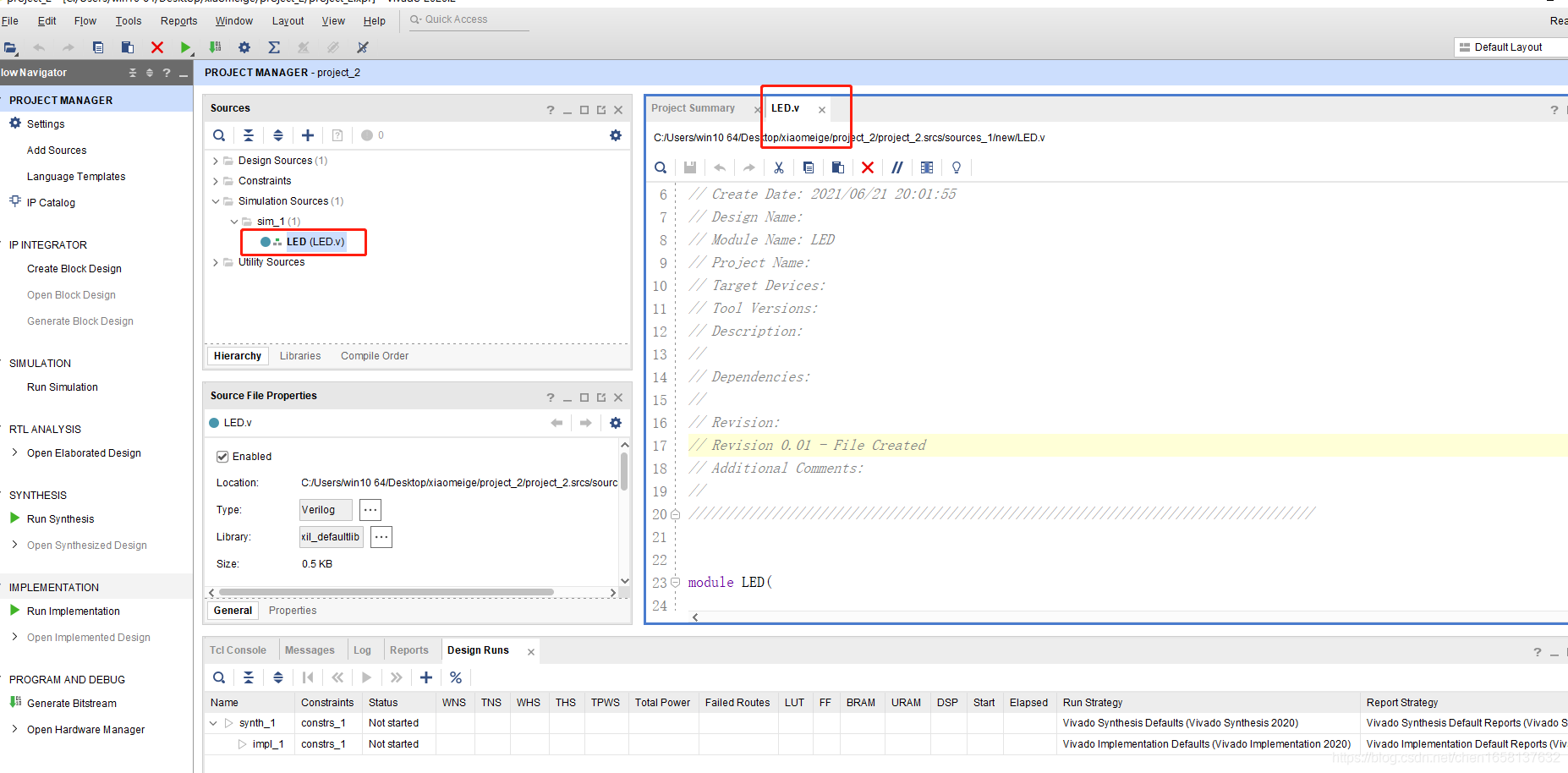Click the find icon in LED.v editor toolbar
Screen dimensions: 1568x773
(x=661, y=167)
